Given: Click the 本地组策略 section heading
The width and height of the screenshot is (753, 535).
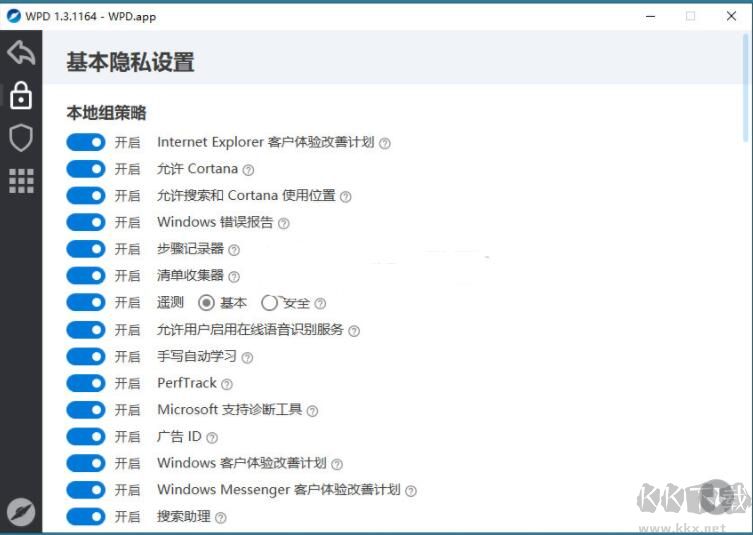Looking at the screenshot, I should click(x=107, y=113).
